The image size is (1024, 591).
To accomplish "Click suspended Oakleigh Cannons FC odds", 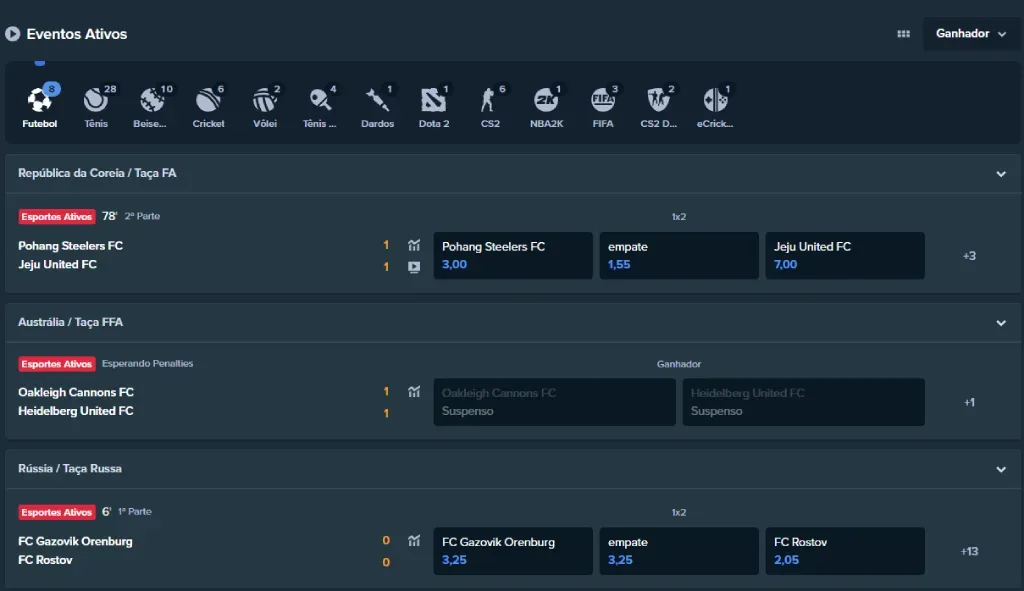I will [554, 402].
